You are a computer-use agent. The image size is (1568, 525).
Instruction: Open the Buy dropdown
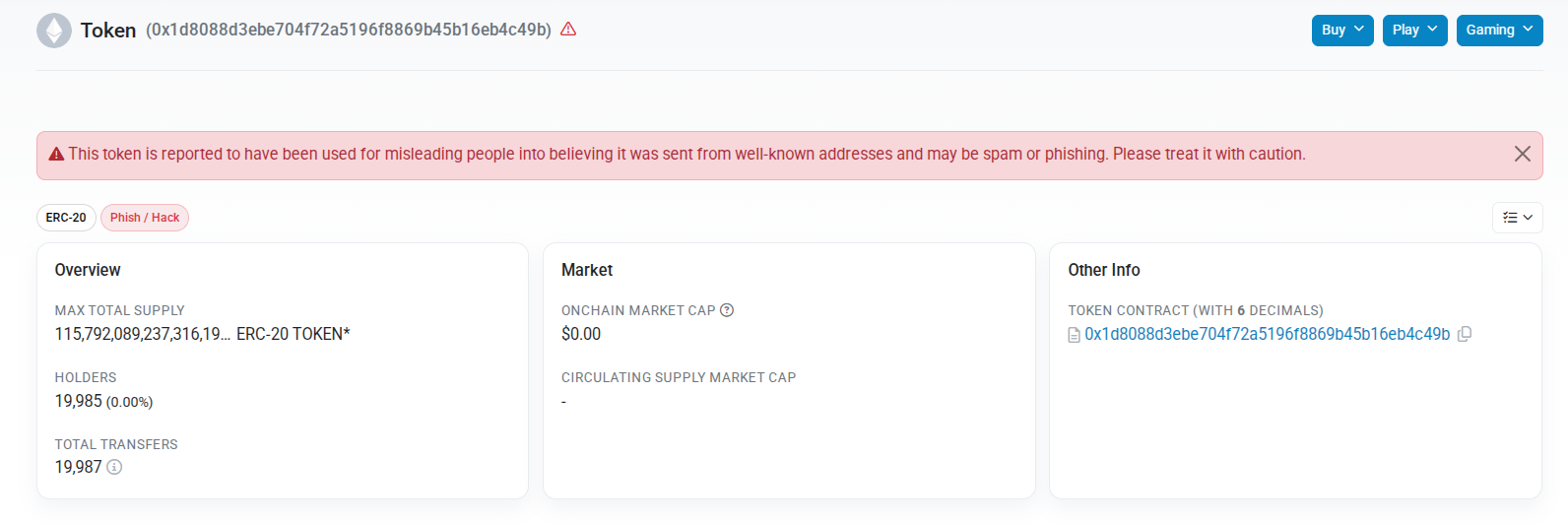pyautogui.click(x=1341, y=31)
